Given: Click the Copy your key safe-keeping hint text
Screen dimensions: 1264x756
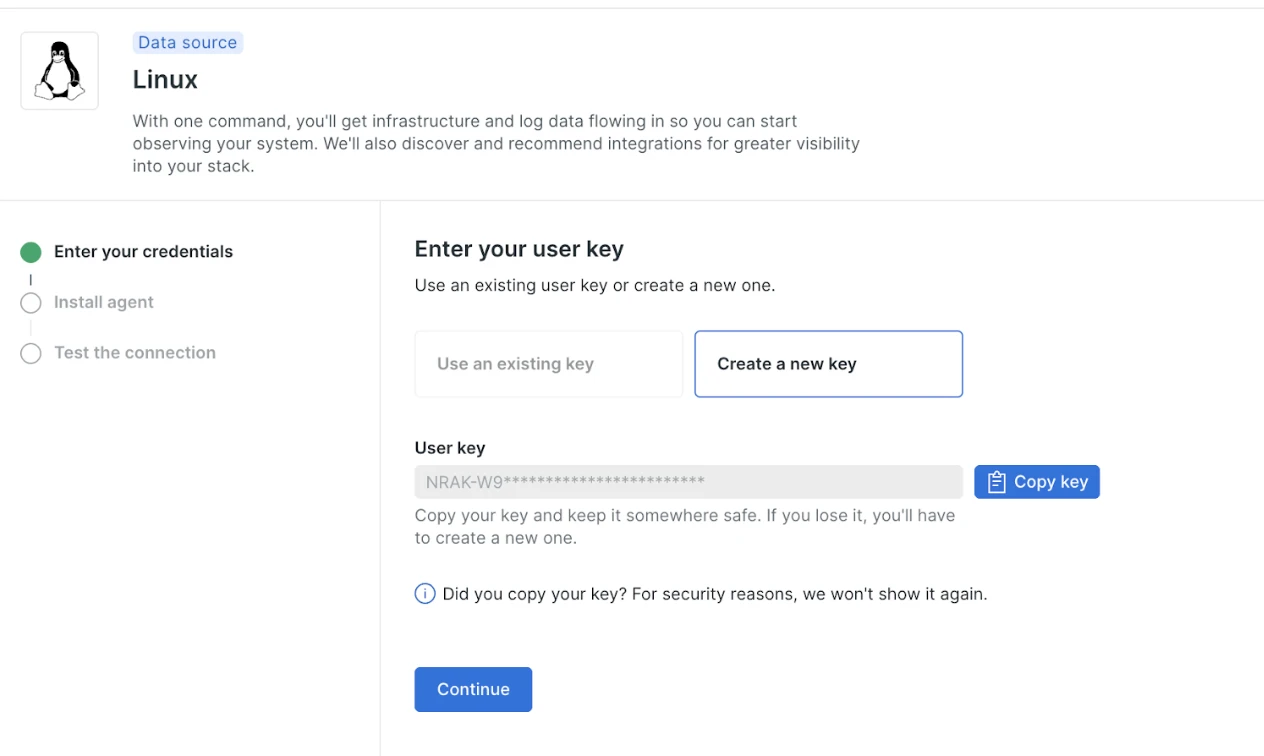Looking at the screenshot, I should [x=685, y=527].
